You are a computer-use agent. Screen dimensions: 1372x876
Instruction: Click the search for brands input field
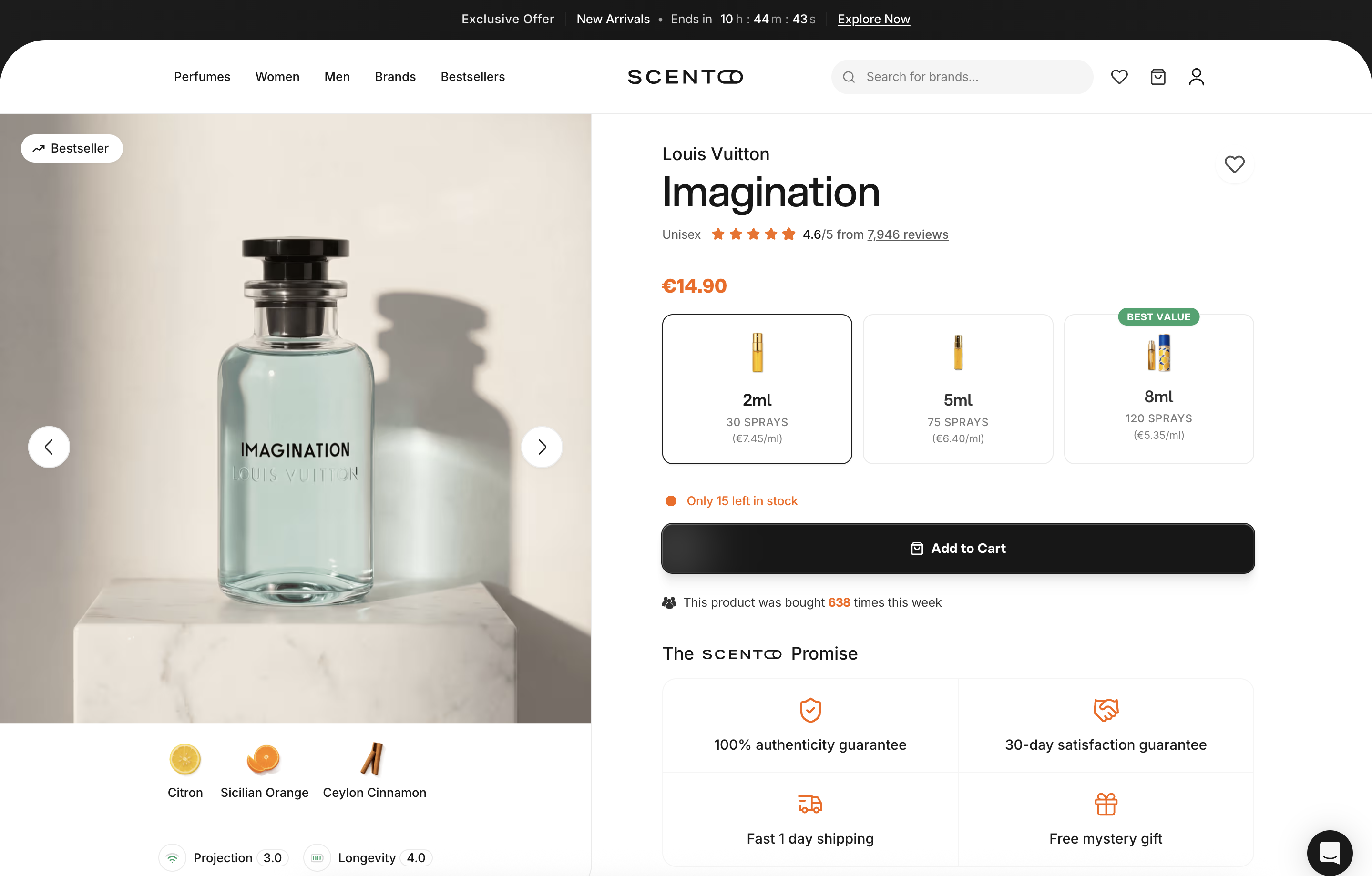[x=963, y=76]
